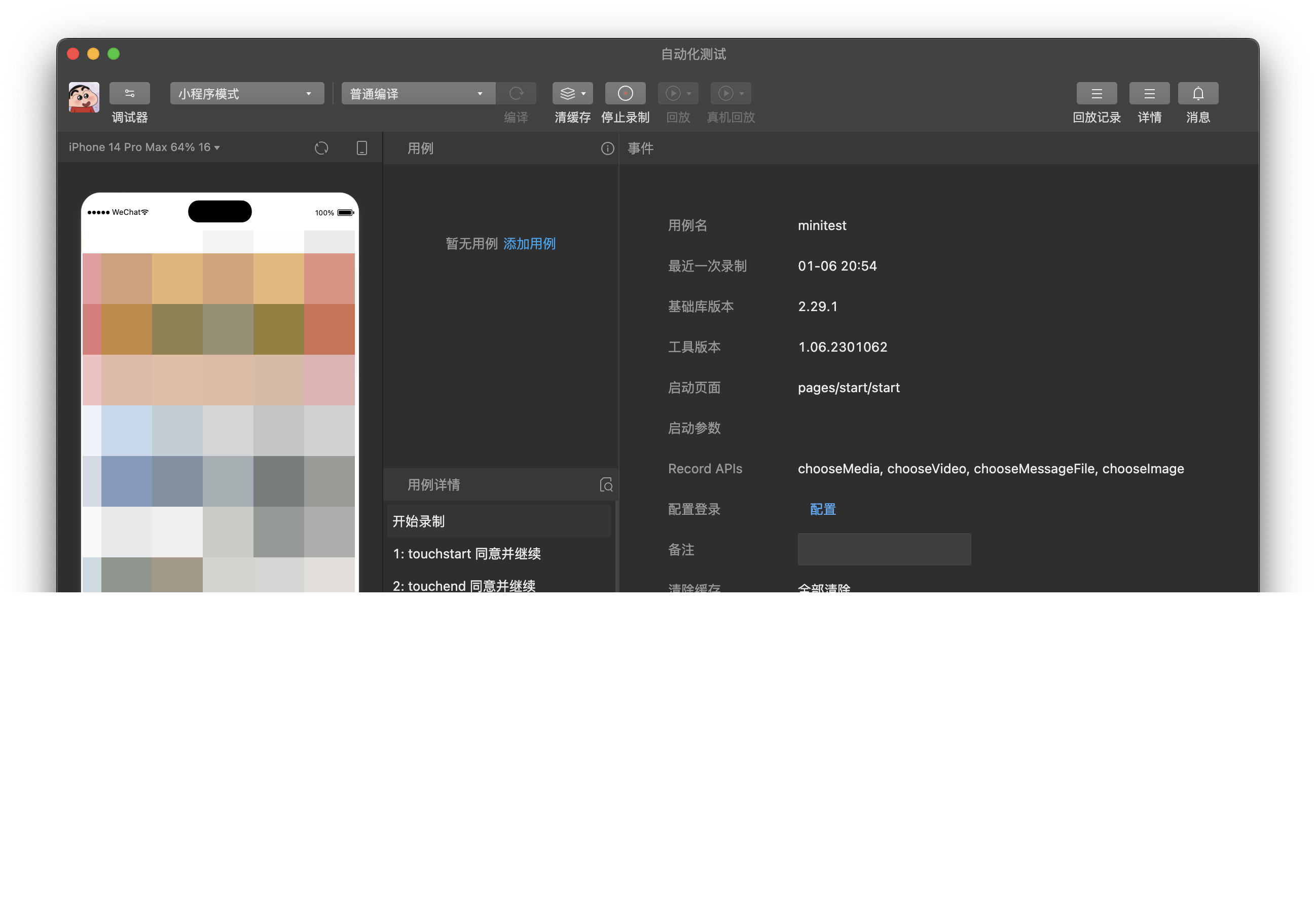This screenshot has width=1316, height=908.
Task: Click the search icon beside 用例详情
Action: (606, 485)
